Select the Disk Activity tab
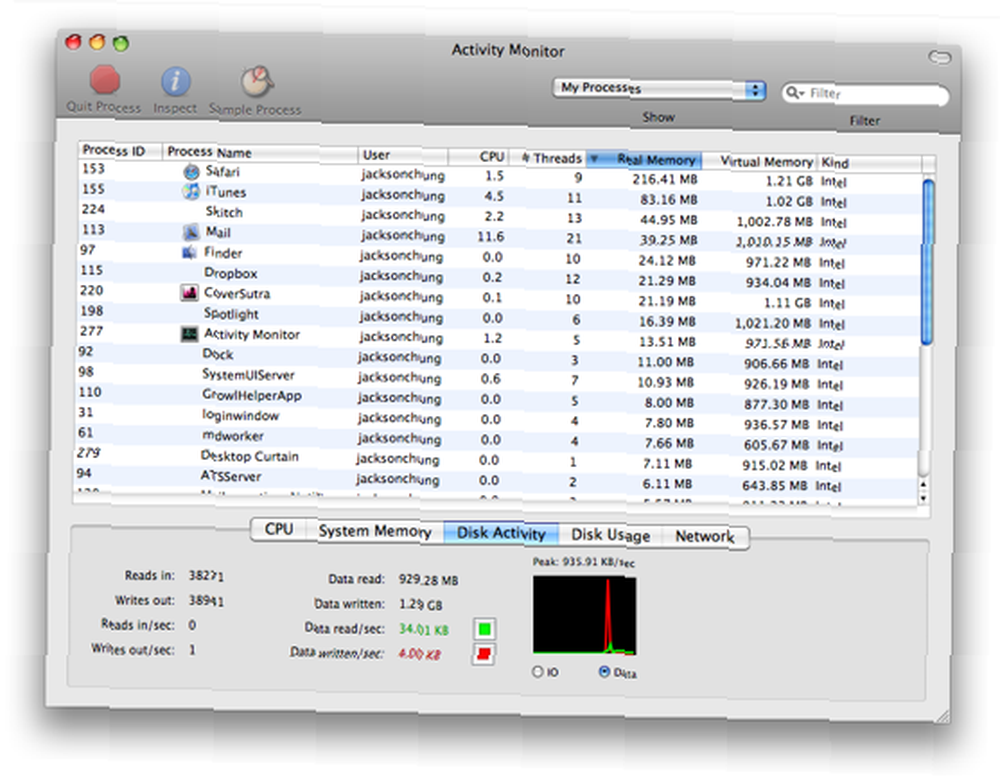 (501, 533)
